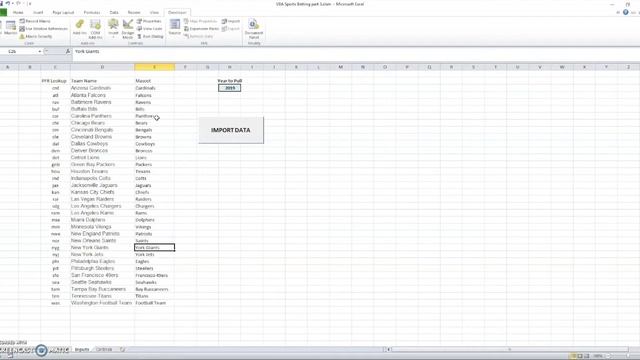
Task: Open the green File tab
Action: click(3, 13)
